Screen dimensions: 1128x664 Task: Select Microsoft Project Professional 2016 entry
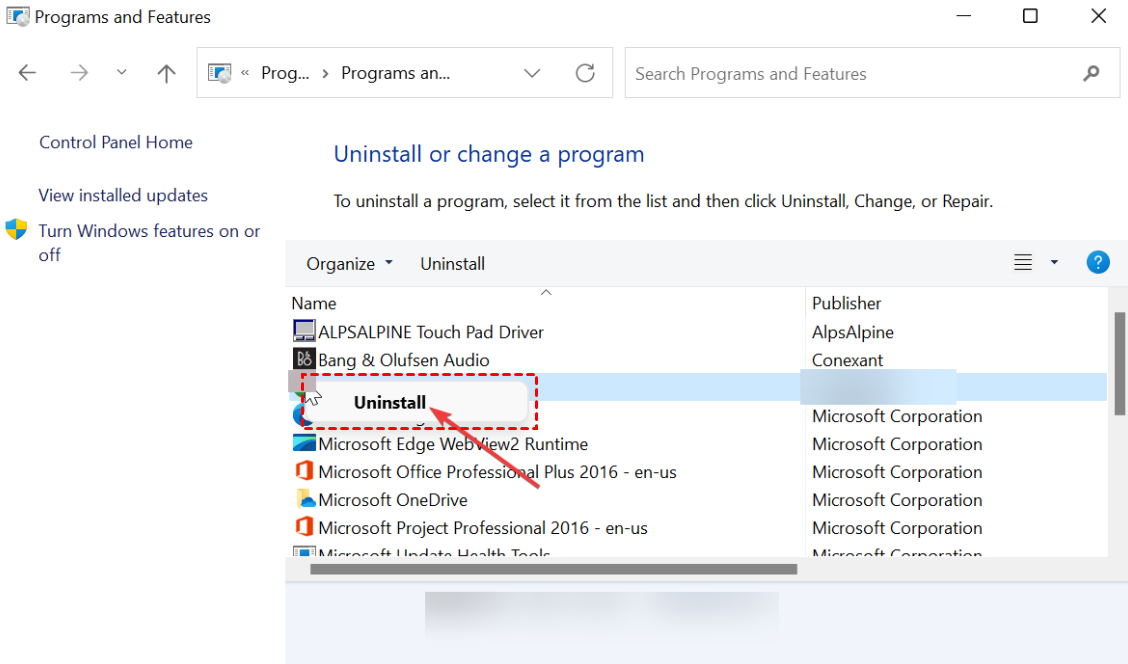483,529
